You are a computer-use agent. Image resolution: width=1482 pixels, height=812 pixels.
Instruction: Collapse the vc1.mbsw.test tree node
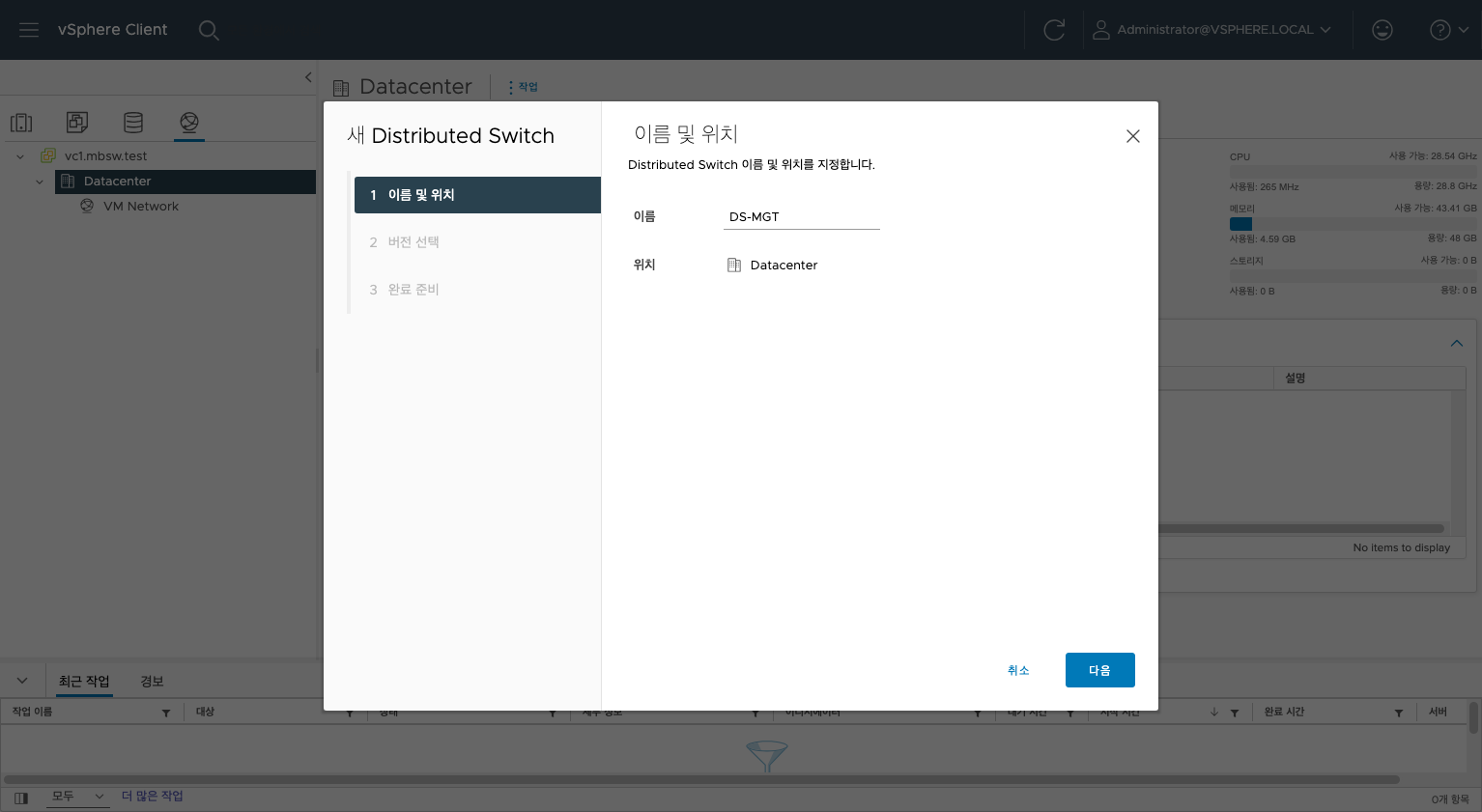[x=20, y=156]
